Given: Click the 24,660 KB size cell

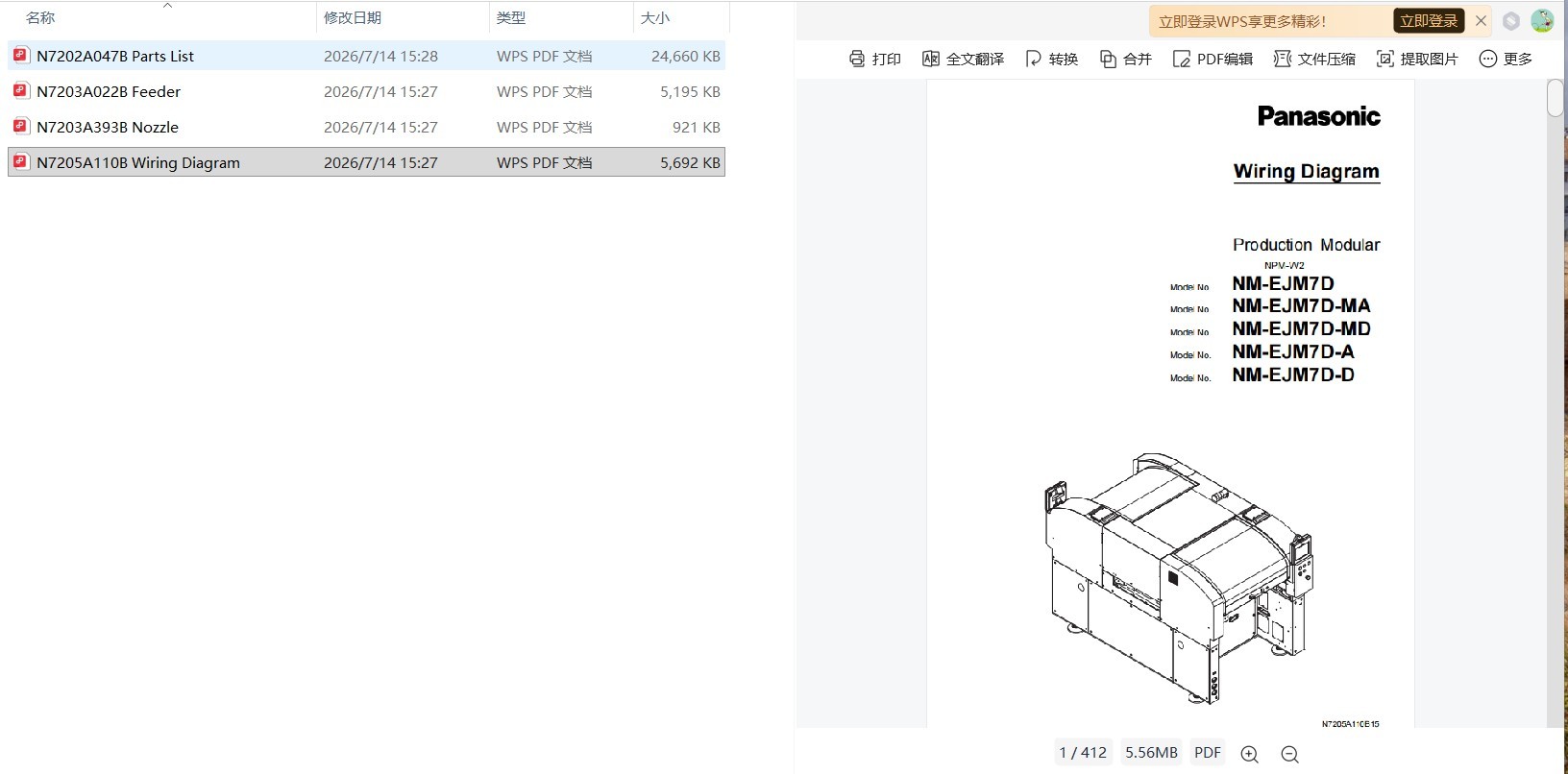Looking at the screenshot, I should [x=686, y=56].
